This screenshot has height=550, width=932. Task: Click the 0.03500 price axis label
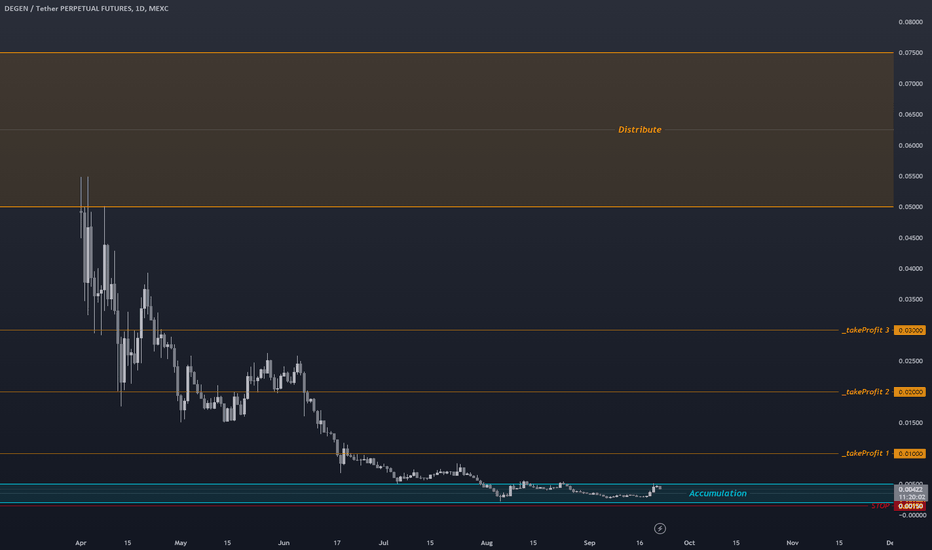910,300
